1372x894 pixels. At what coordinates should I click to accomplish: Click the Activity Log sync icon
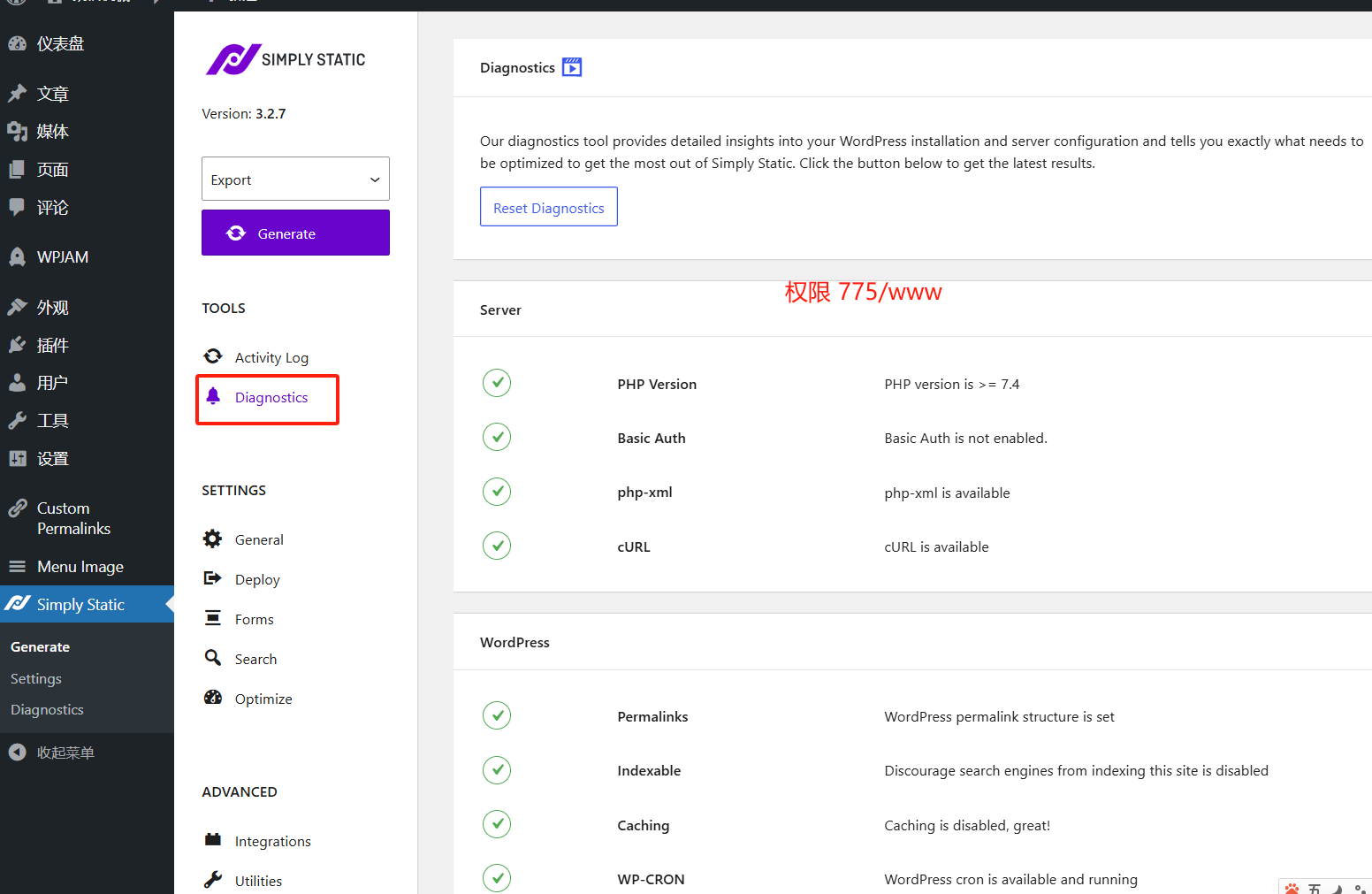click(213, 356)
